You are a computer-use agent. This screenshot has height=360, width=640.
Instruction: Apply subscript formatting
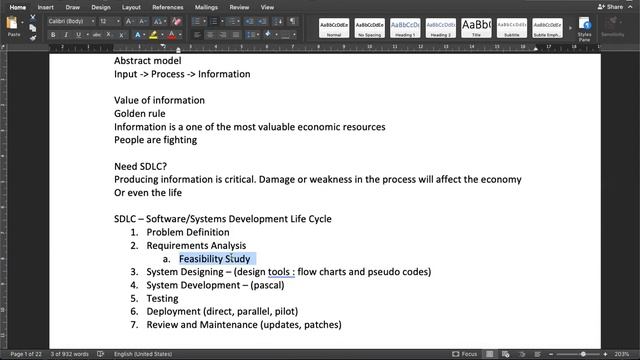coord(109,35)
